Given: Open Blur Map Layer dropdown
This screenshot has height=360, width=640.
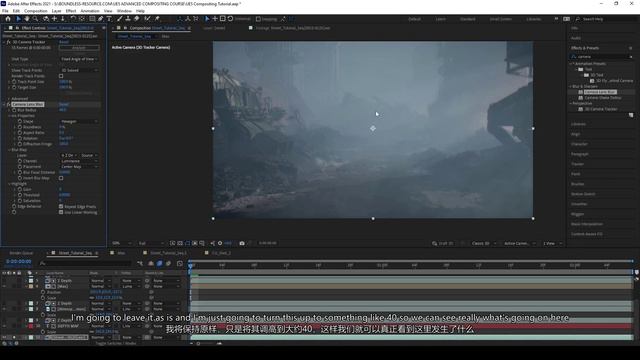Looking at the screenshot, I should tap(68, 156).
